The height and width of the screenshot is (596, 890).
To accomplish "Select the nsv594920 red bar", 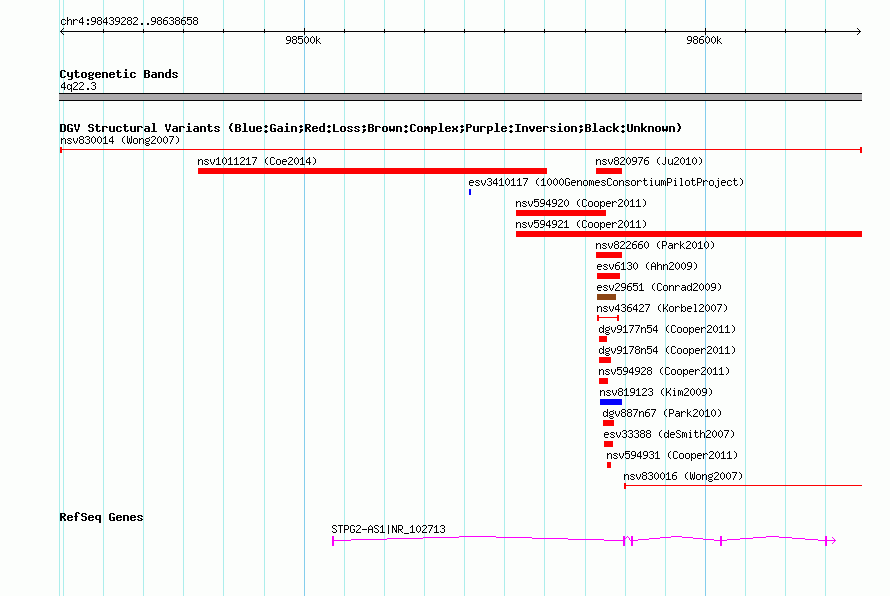I will click(561, 213).
